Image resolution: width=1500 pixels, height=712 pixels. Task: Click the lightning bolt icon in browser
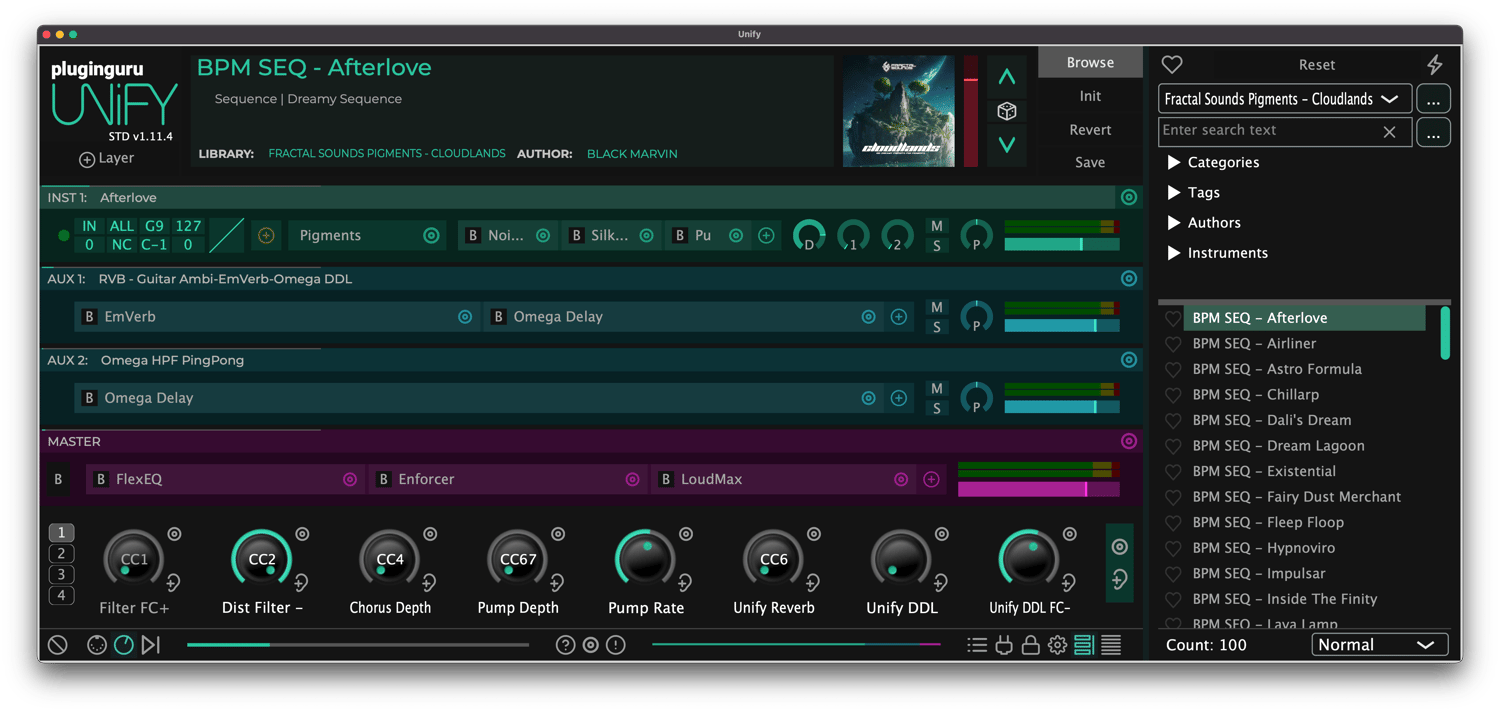point(1435,64)
